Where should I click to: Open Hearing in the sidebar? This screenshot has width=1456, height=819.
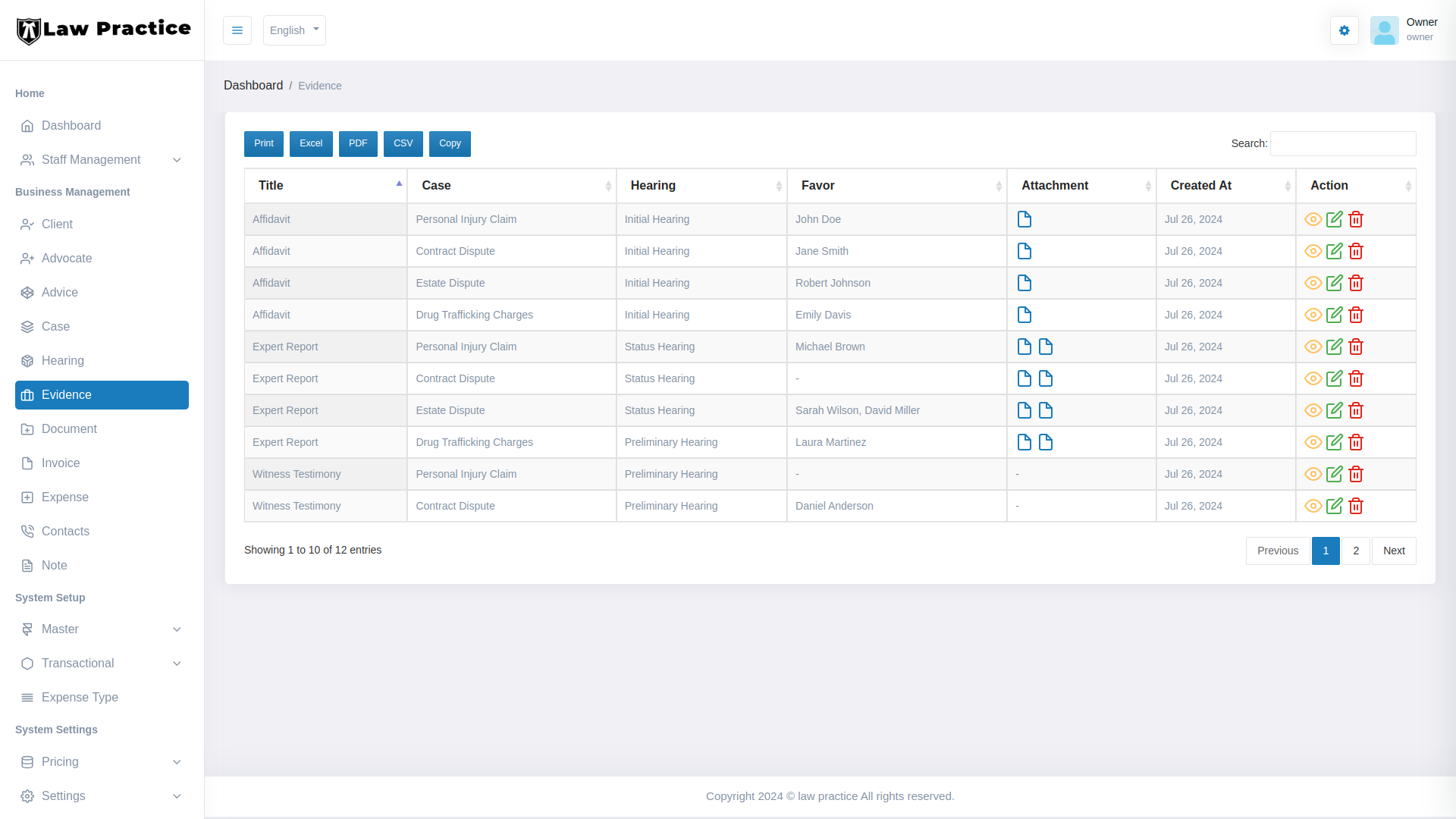63,361
